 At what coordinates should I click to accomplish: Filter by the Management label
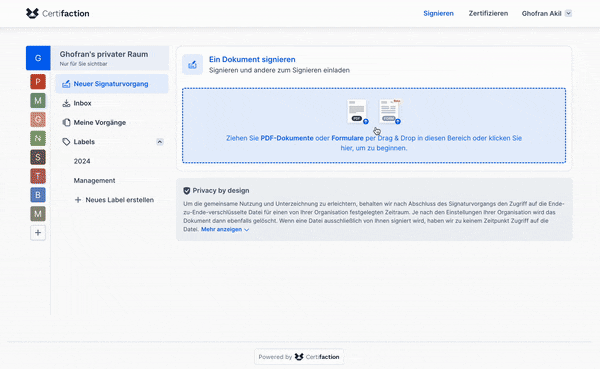[x=95, y=181]
